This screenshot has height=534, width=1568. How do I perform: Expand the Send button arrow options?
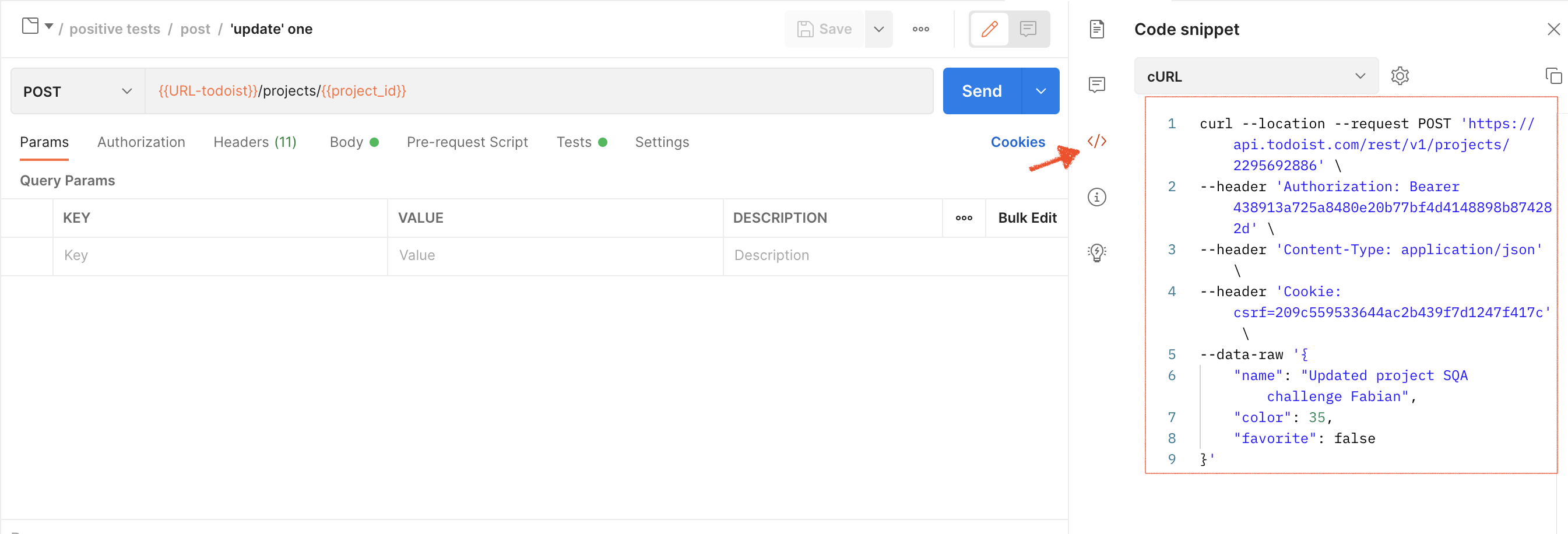pyautogui.click(x=1040, y=92)
